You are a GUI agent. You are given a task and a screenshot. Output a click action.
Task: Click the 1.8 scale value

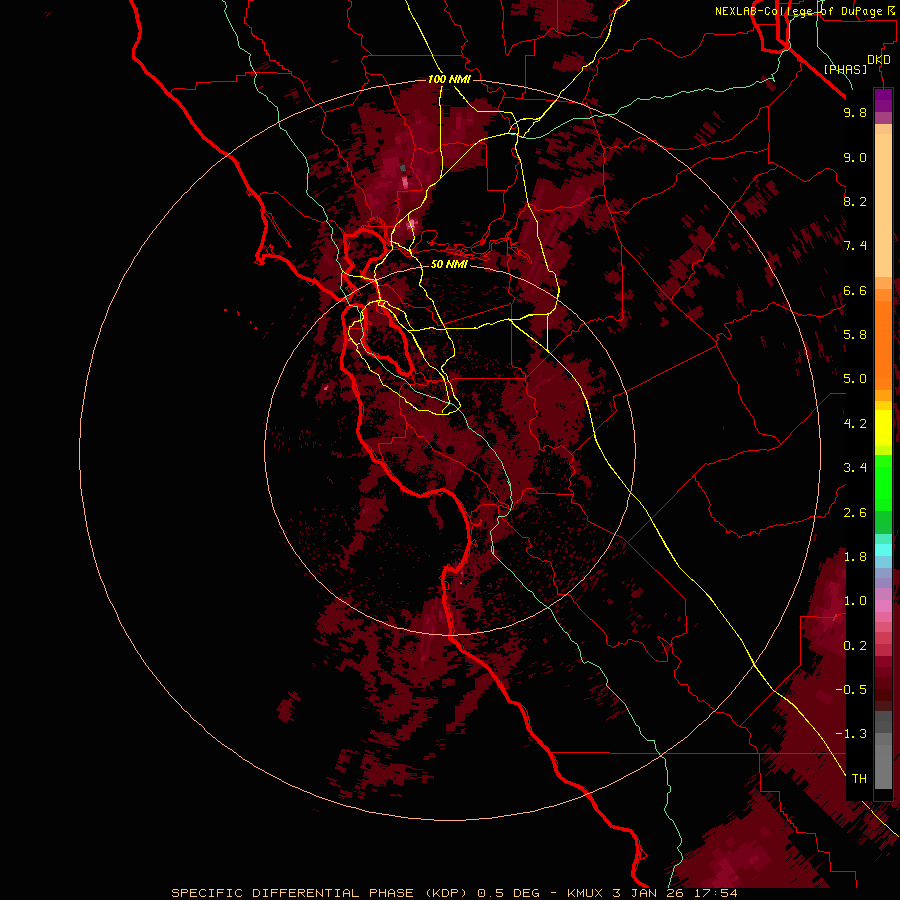tap(855, 557)
